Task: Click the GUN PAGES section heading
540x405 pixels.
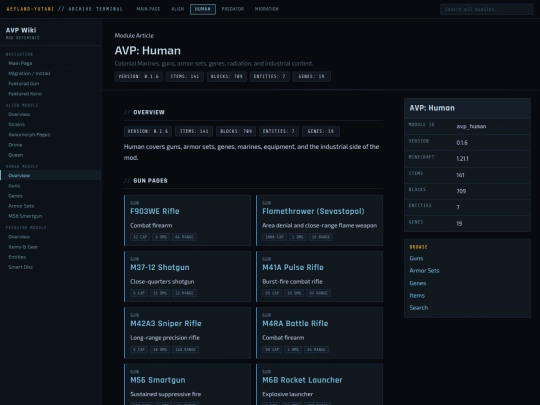Action: (150, 180)
